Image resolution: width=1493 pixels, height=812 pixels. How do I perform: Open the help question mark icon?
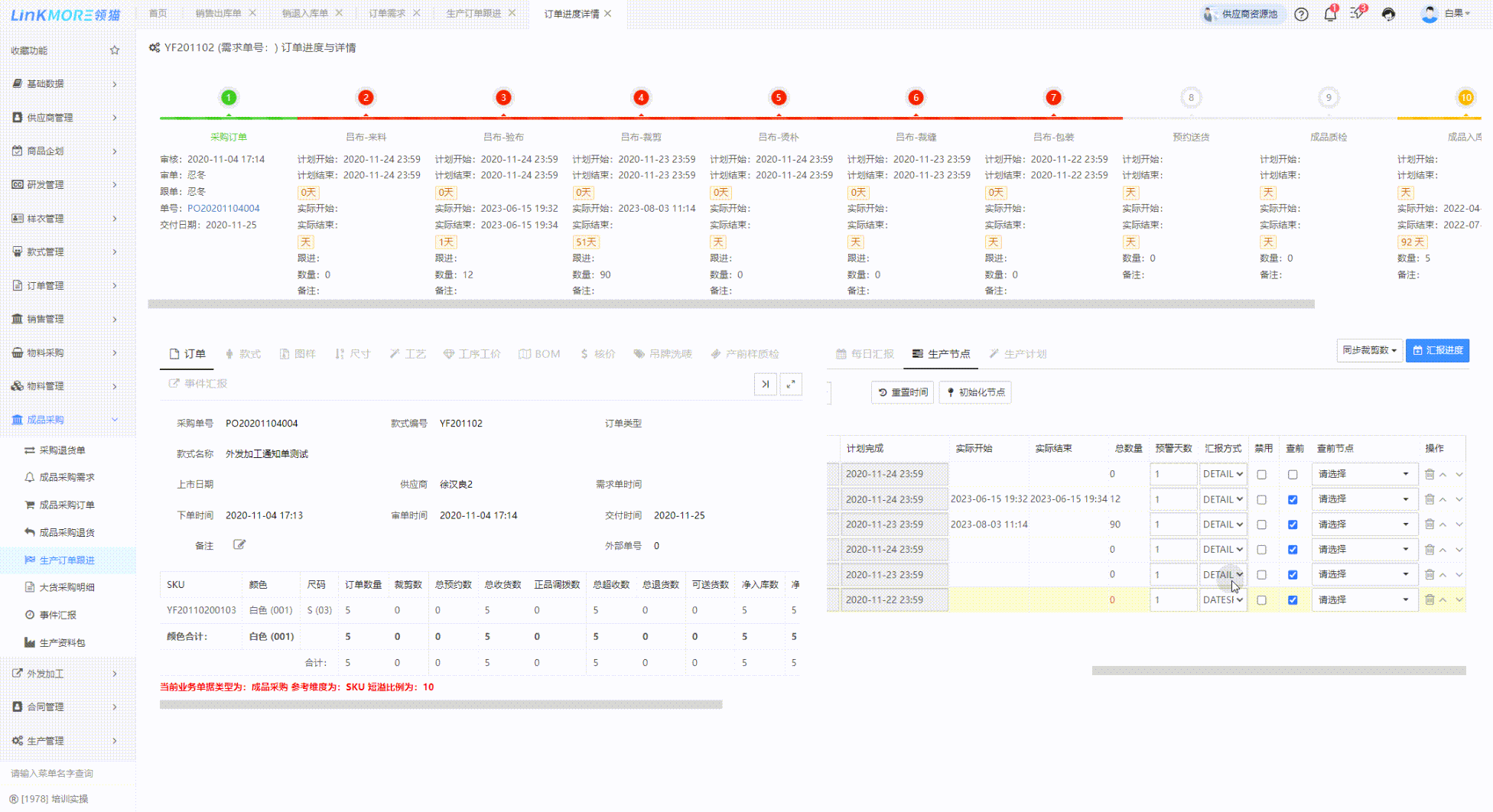click(1301, 14)
